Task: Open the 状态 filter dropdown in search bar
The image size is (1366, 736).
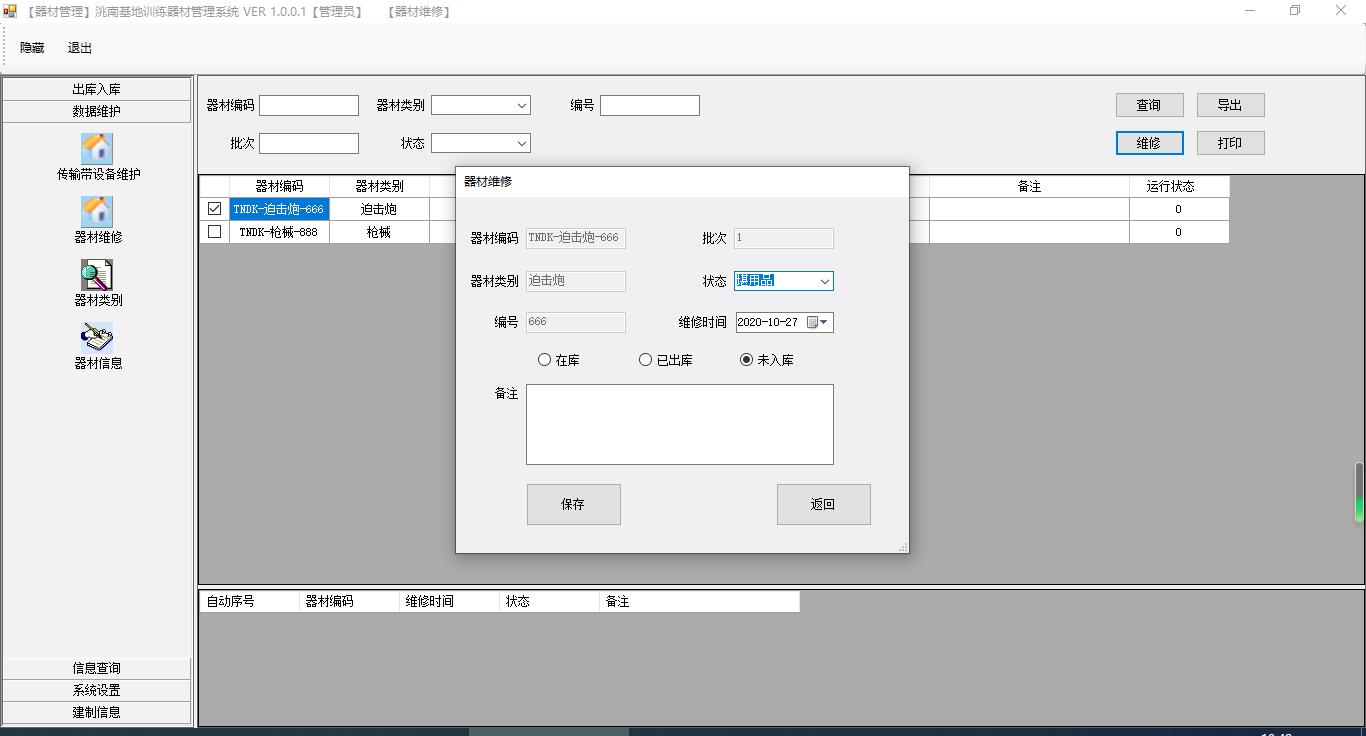Action: [521, 143]
